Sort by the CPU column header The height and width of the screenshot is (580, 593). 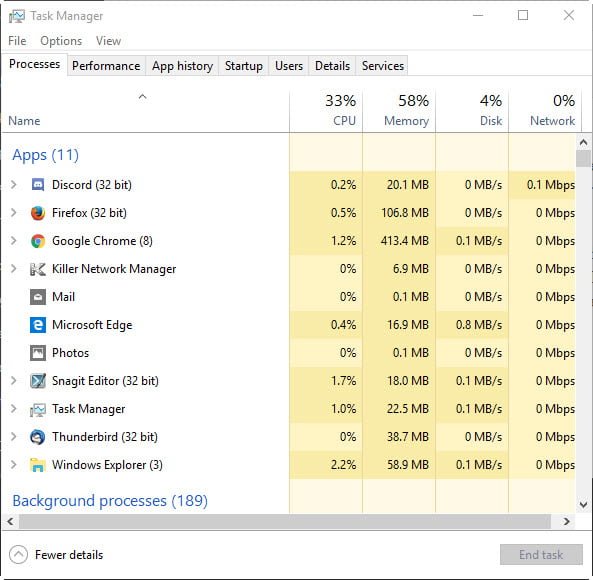[326, 111]
